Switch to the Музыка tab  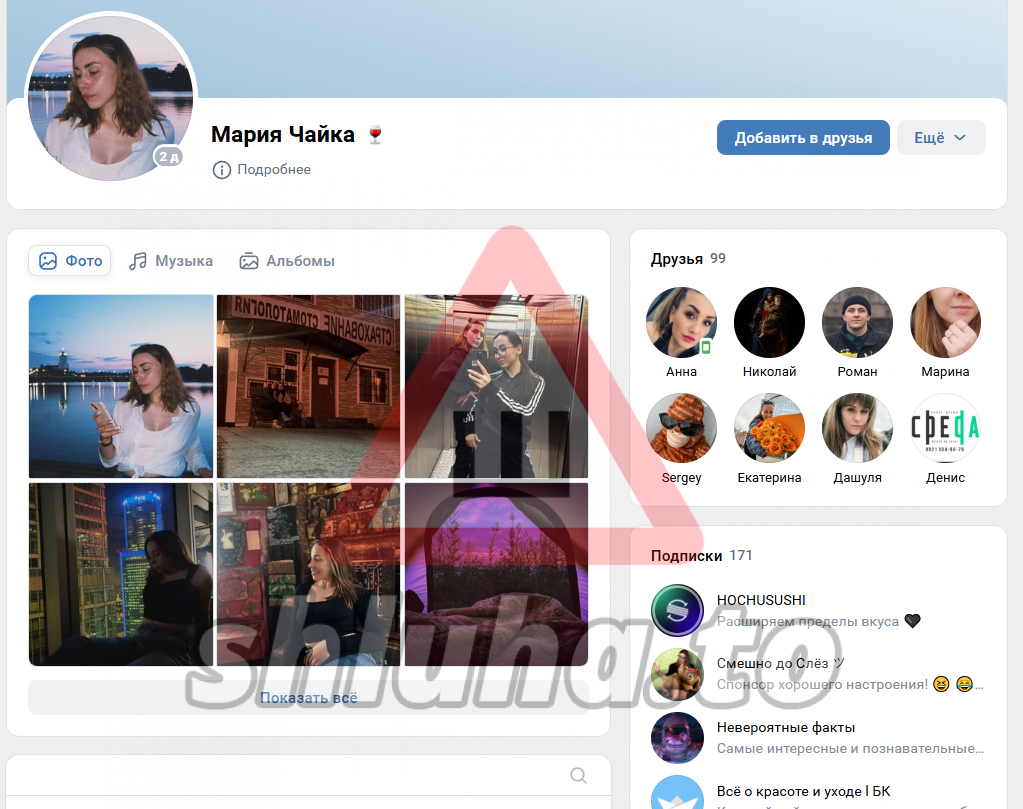(171, 261)
